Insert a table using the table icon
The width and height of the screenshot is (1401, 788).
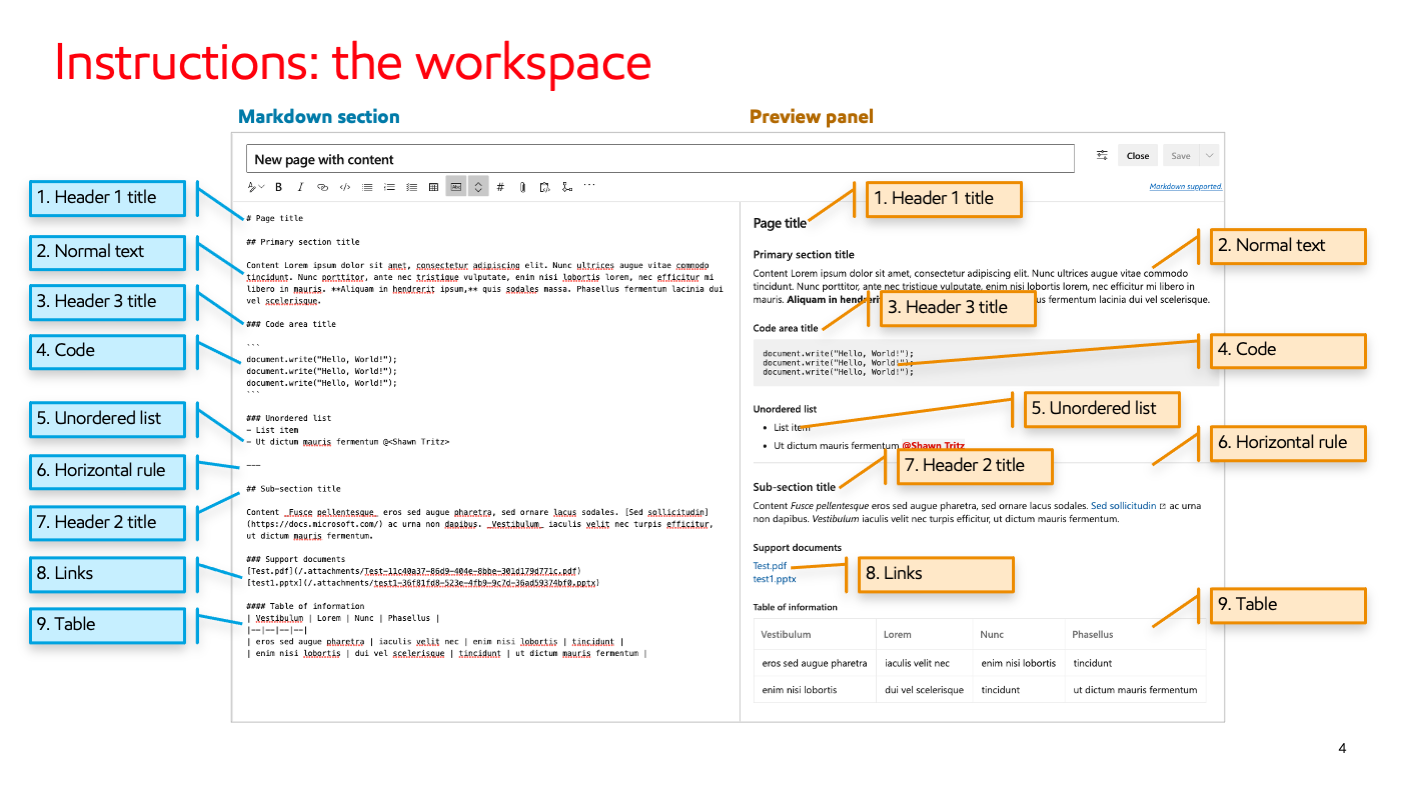(433, 187)
